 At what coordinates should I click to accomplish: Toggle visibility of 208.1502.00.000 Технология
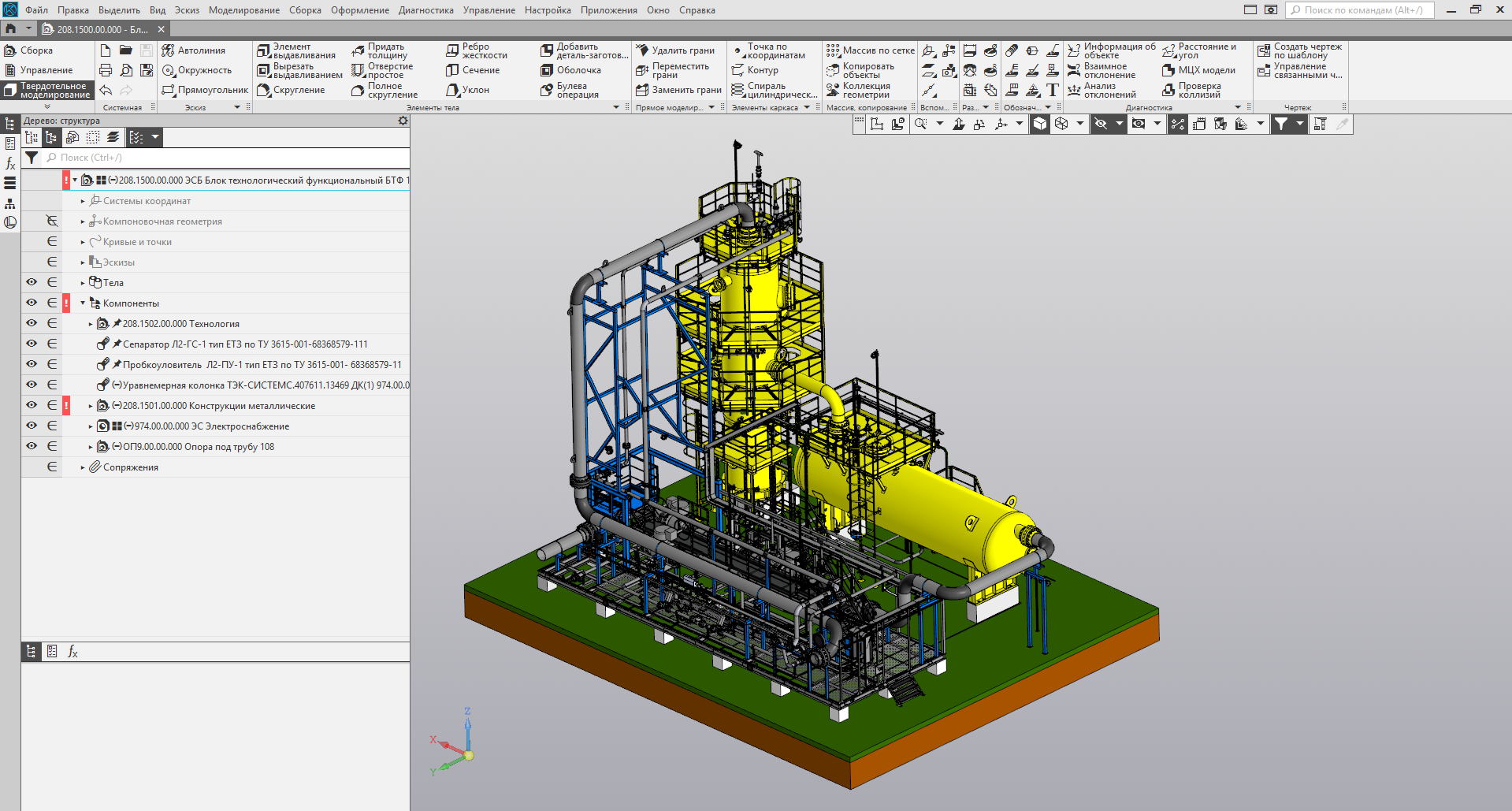[x=32, y=323]
